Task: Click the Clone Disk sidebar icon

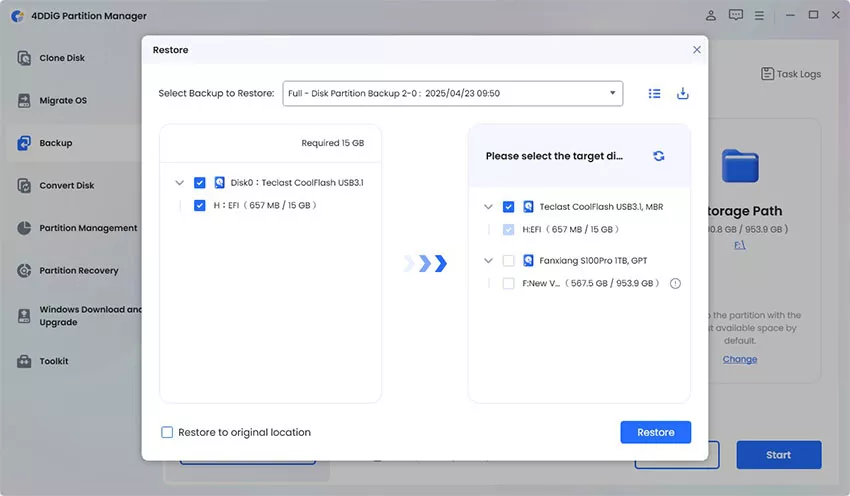Action: click(24, 58)
